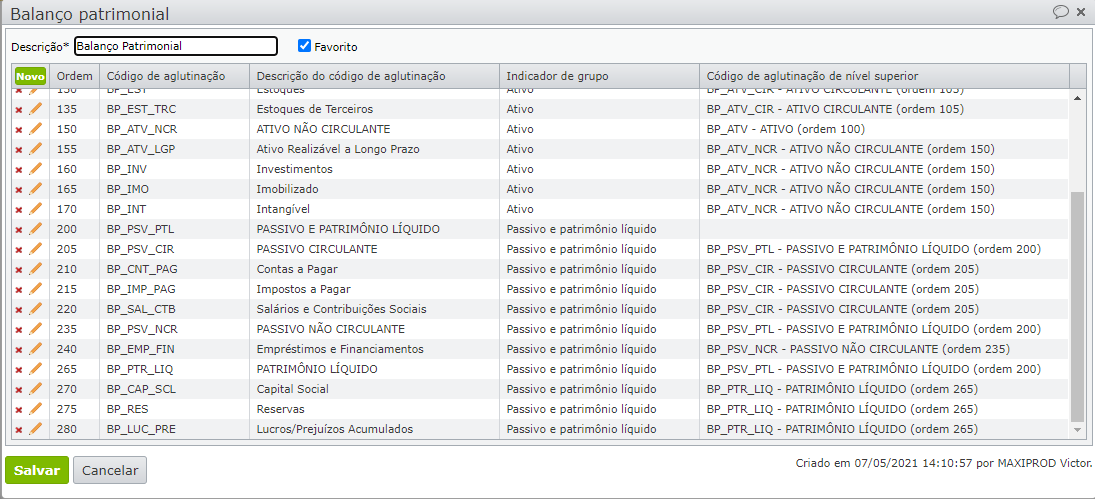Delete the Investimentos row
1095x499 pixels.
tap(19, 170)
